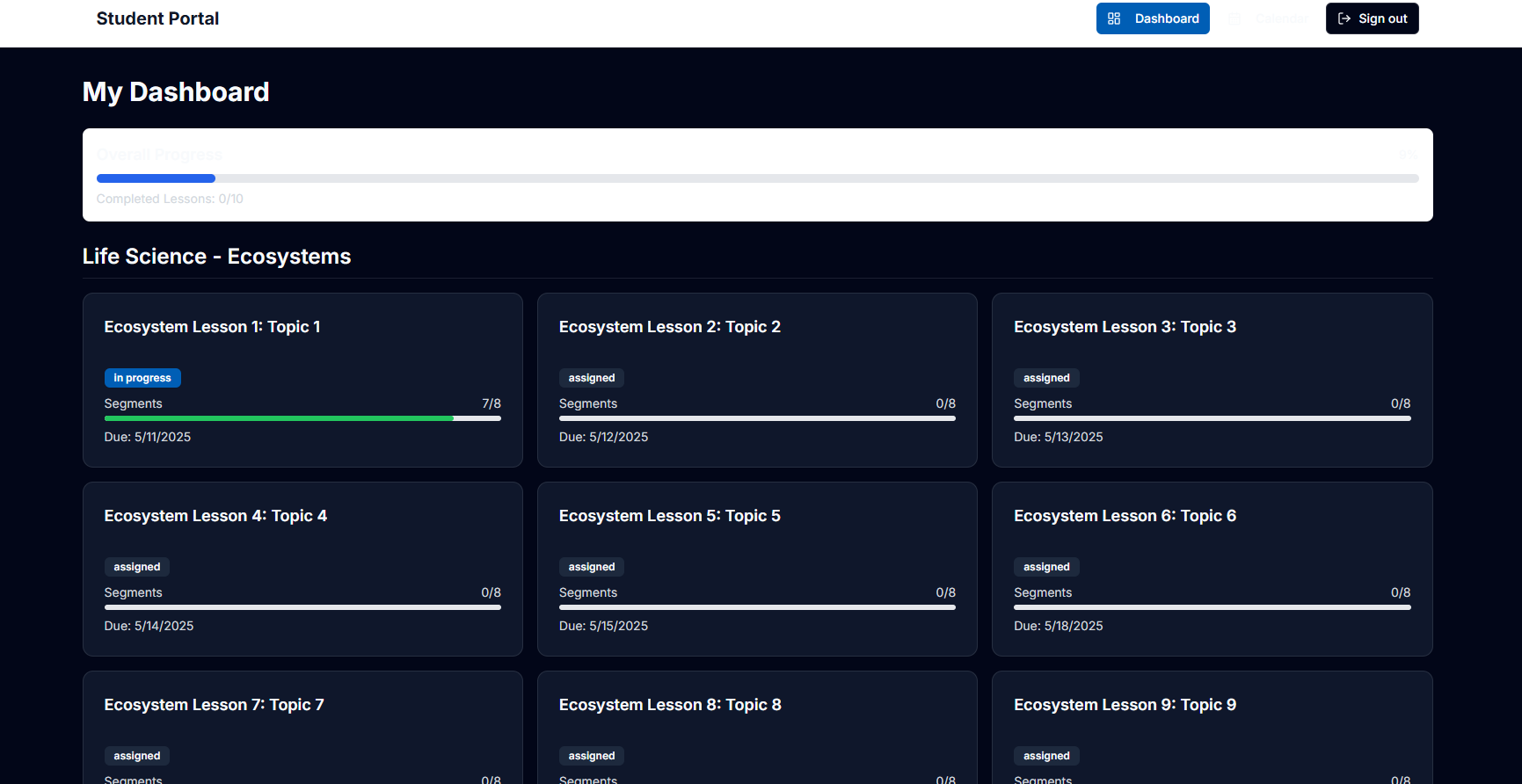Open the Dashboard nav button
The image size is (1522, 784).
coord(1153,18)
